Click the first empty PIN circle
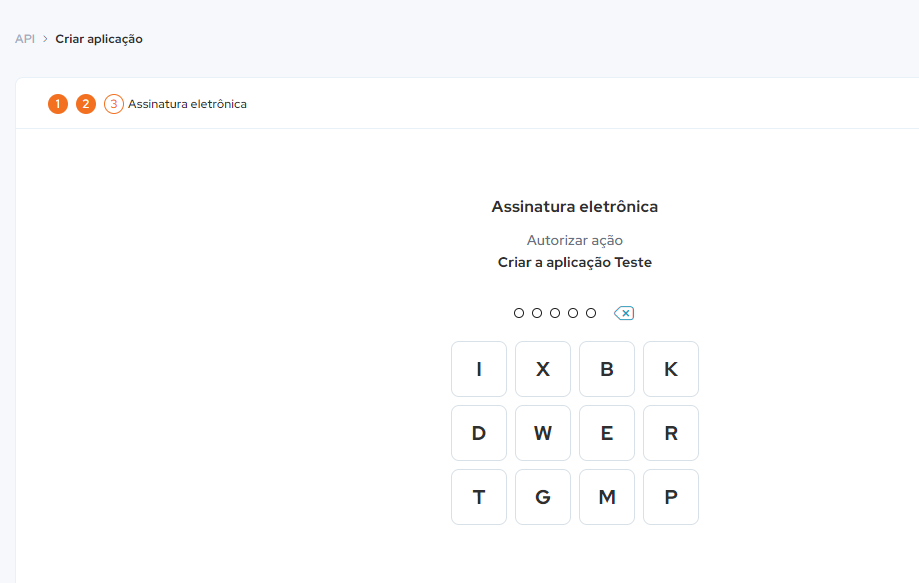The image size is (919, 583). [519, 313]
